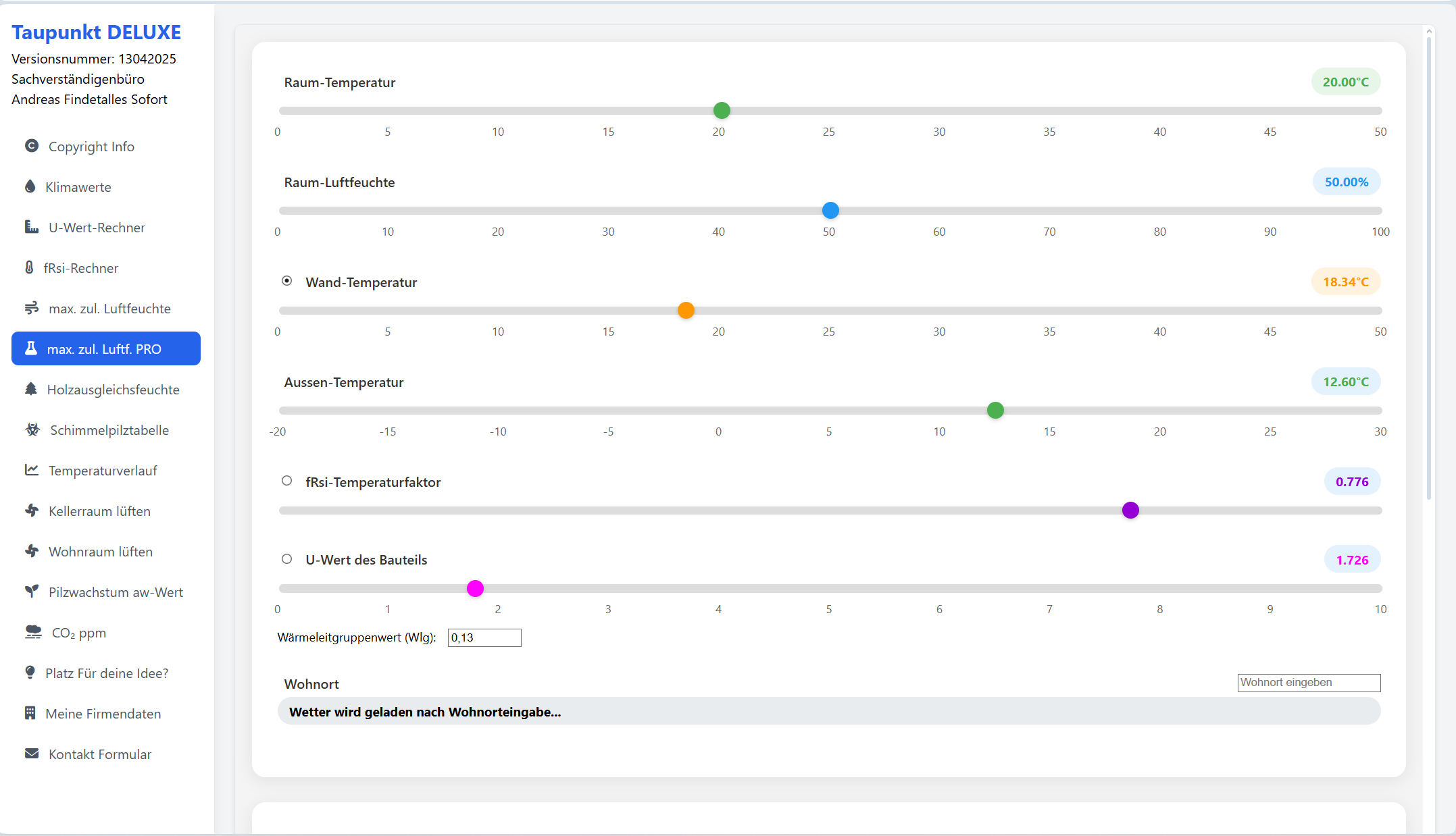Click the fan icon for Wohnraum lüften

[32, 551]
